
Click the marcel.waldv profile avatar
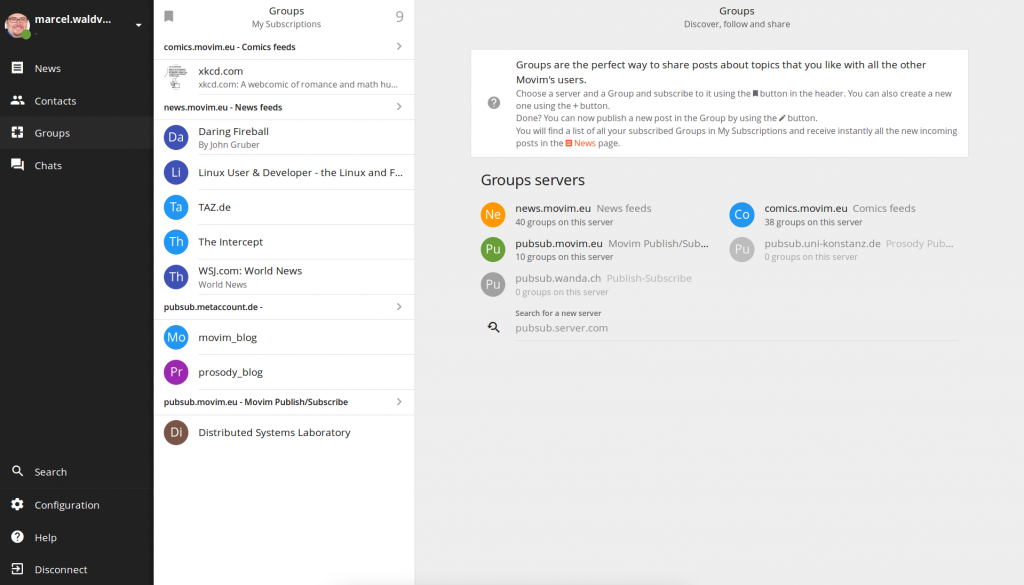[17, 25]
